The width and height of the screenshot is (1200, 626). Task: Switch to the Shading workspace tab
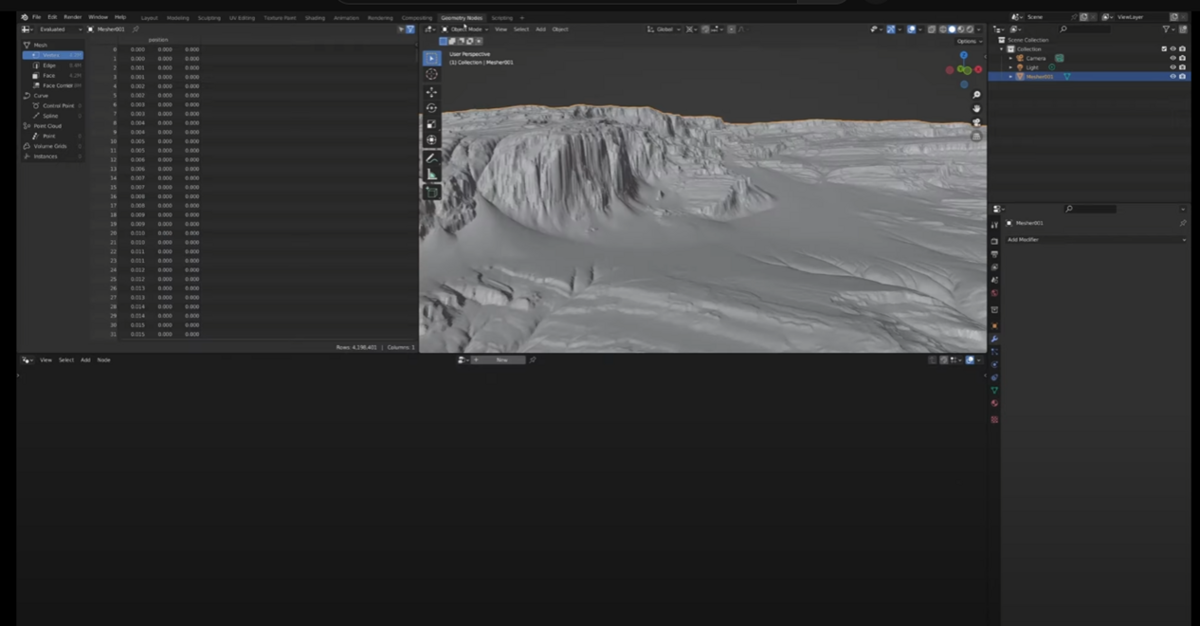(314, 17)
